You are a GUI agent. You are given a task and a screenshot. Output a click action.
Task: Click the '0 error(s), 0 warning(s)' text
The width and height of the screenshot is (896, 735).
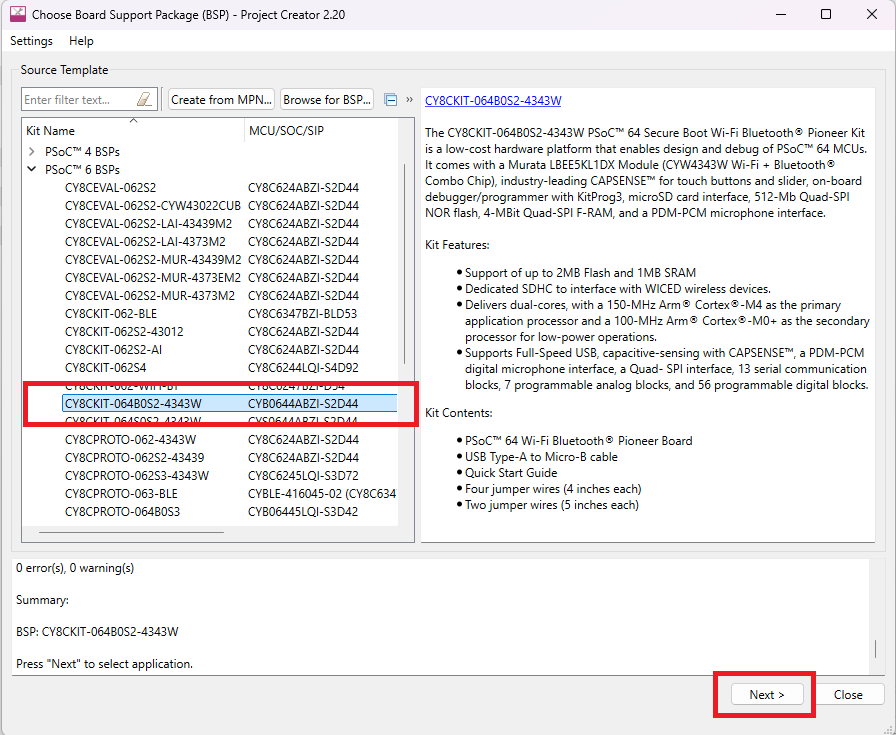point(75,568)
